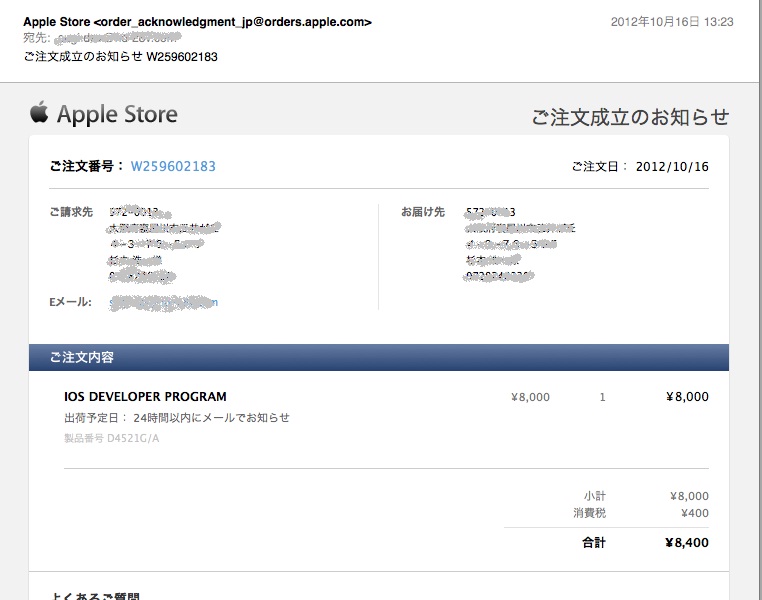Screen dimensions: 762x600
Task: Click the Apple Store header text
Action: [x=117, y=114]
